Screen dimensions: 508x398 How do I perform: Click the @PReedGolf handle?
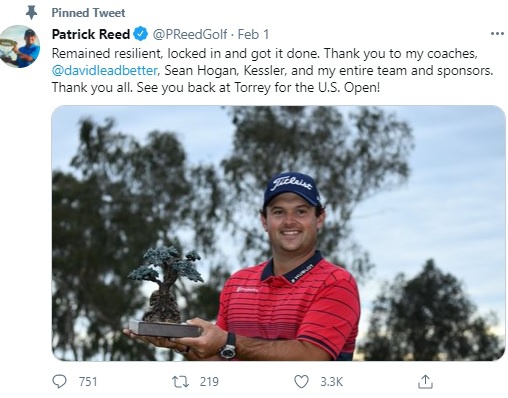point(190,34)
